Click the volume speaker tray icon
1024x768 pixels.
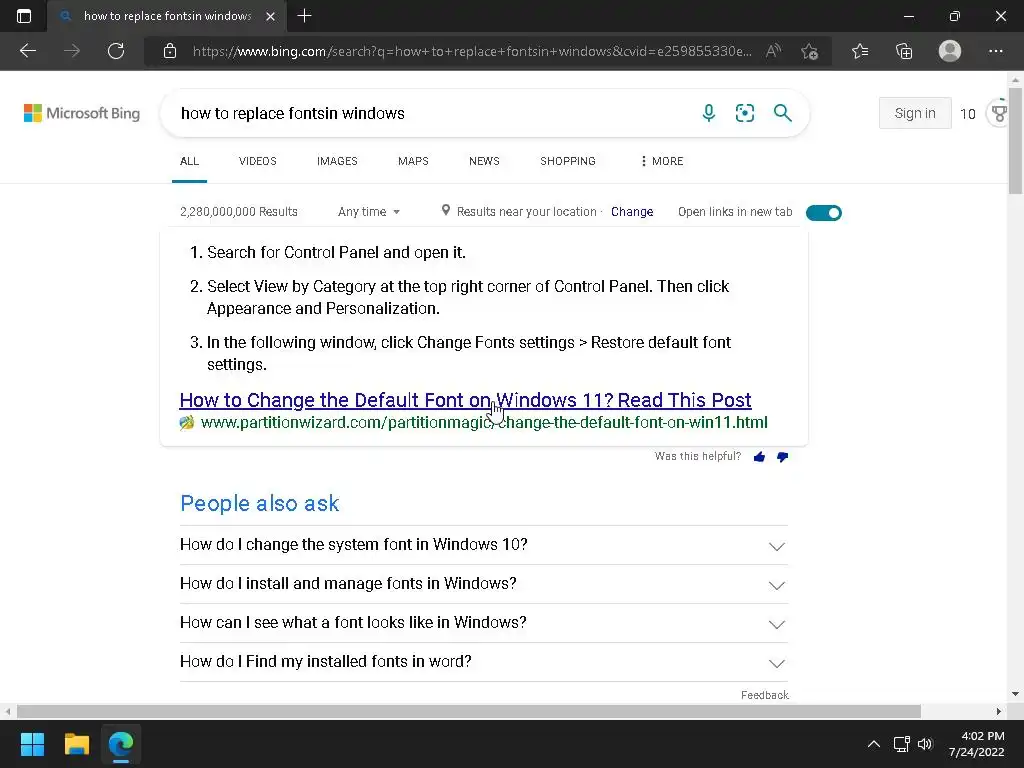[x=925, y=744]
